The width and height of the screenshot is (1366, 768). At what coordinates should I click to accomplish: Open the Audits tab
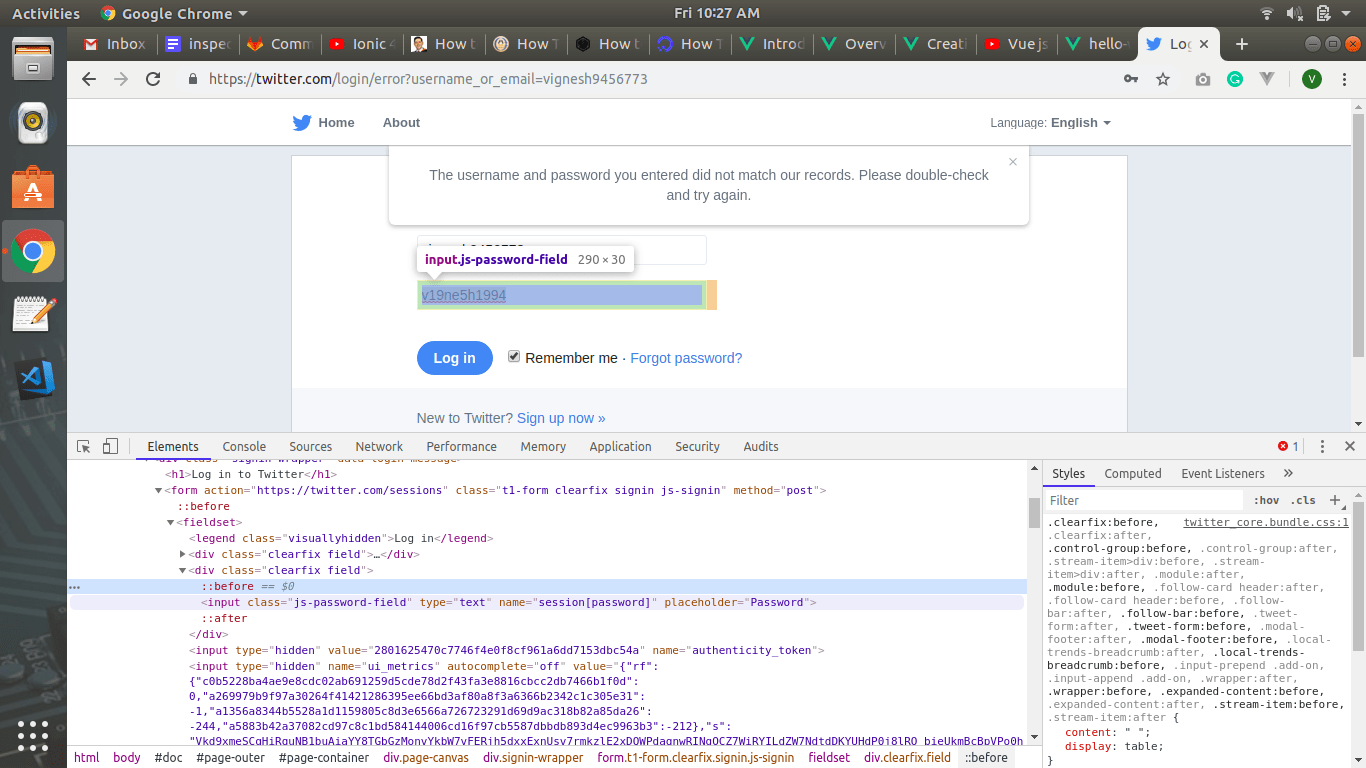point(761,447)
